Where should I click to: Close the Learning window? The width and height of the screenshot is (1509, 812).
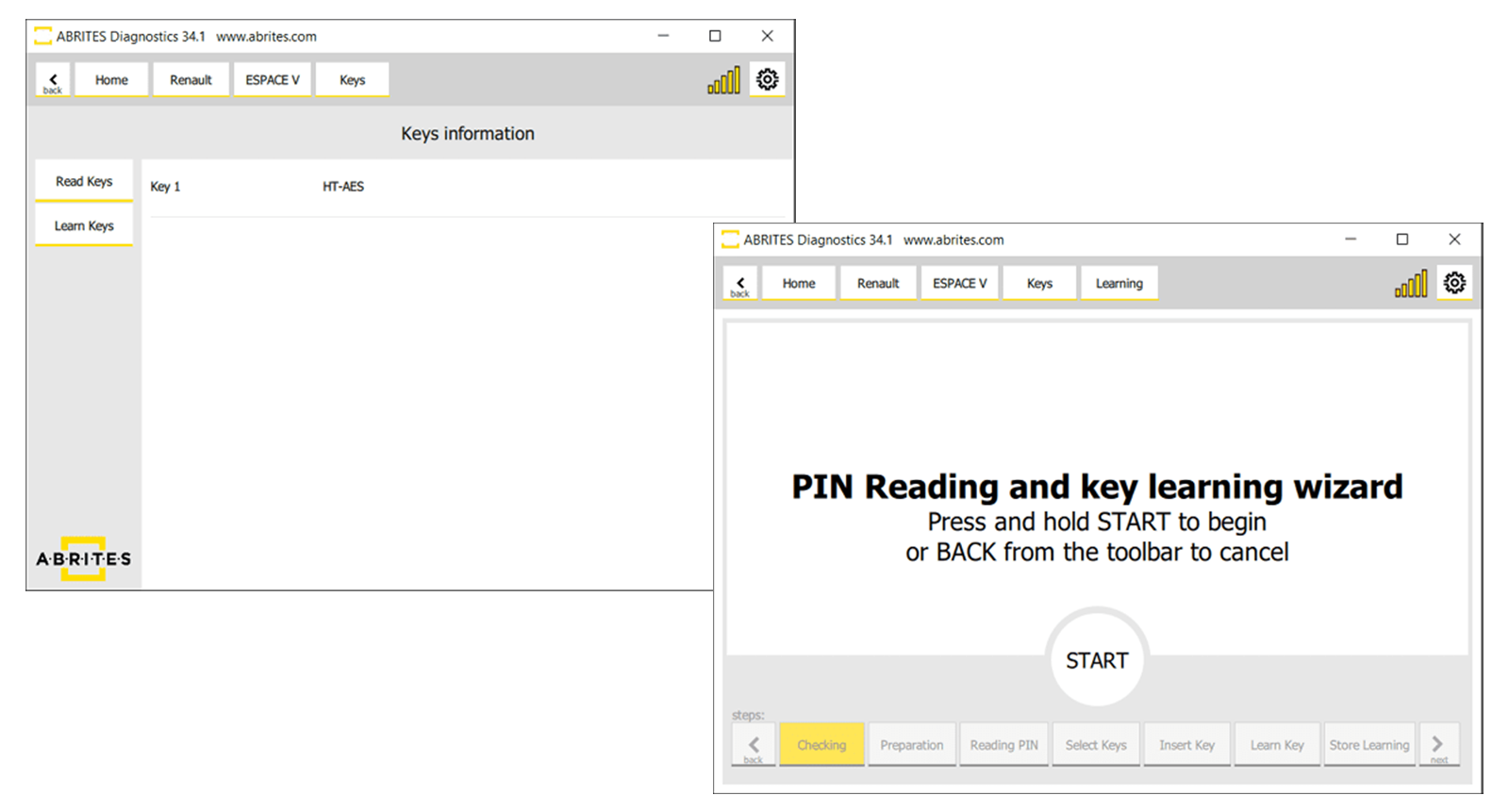1454,240
